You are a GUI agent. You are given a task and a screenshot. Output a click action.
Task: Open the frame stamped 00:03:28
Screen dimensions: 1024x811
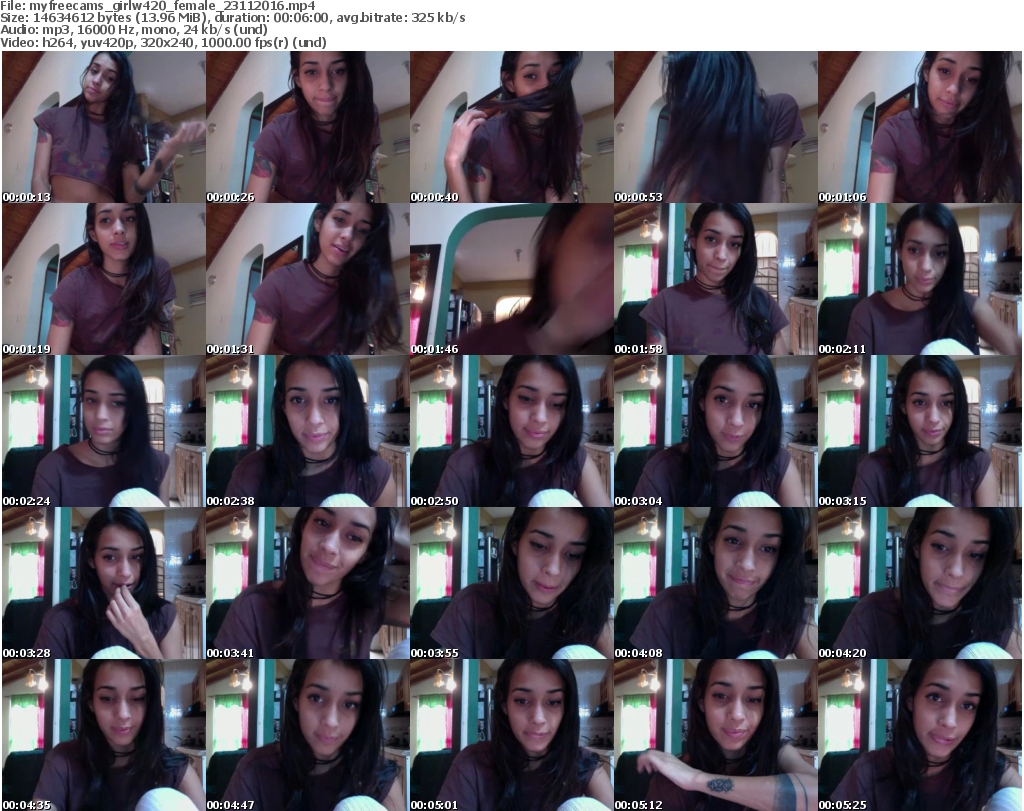[104, 583]
